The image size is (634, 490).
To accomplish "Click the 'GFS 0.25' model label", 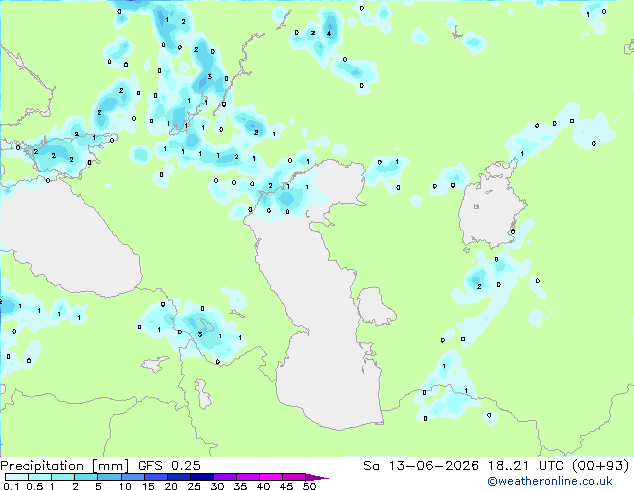I will pos(169,466).
